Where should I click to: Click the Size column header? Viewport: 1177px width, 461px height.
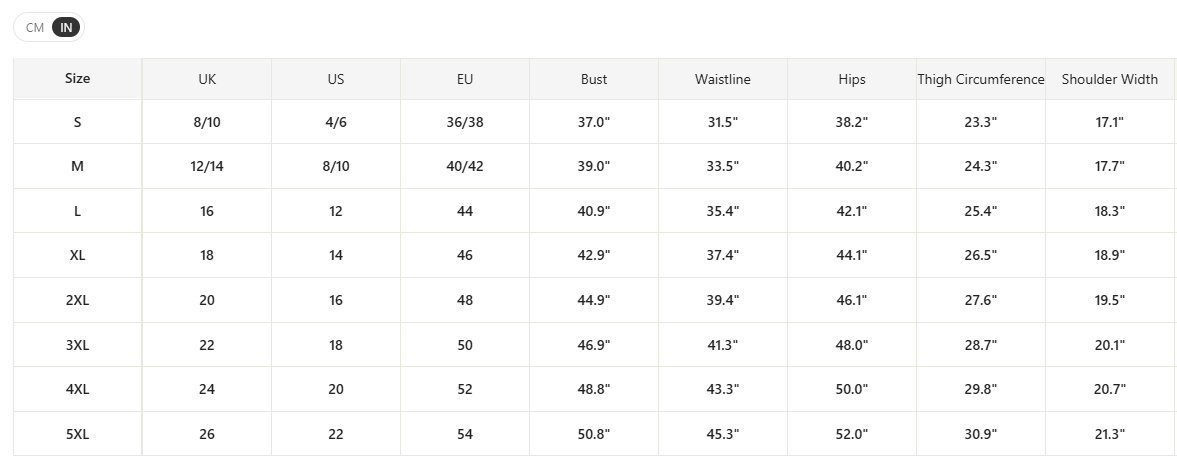coord(77,78)
